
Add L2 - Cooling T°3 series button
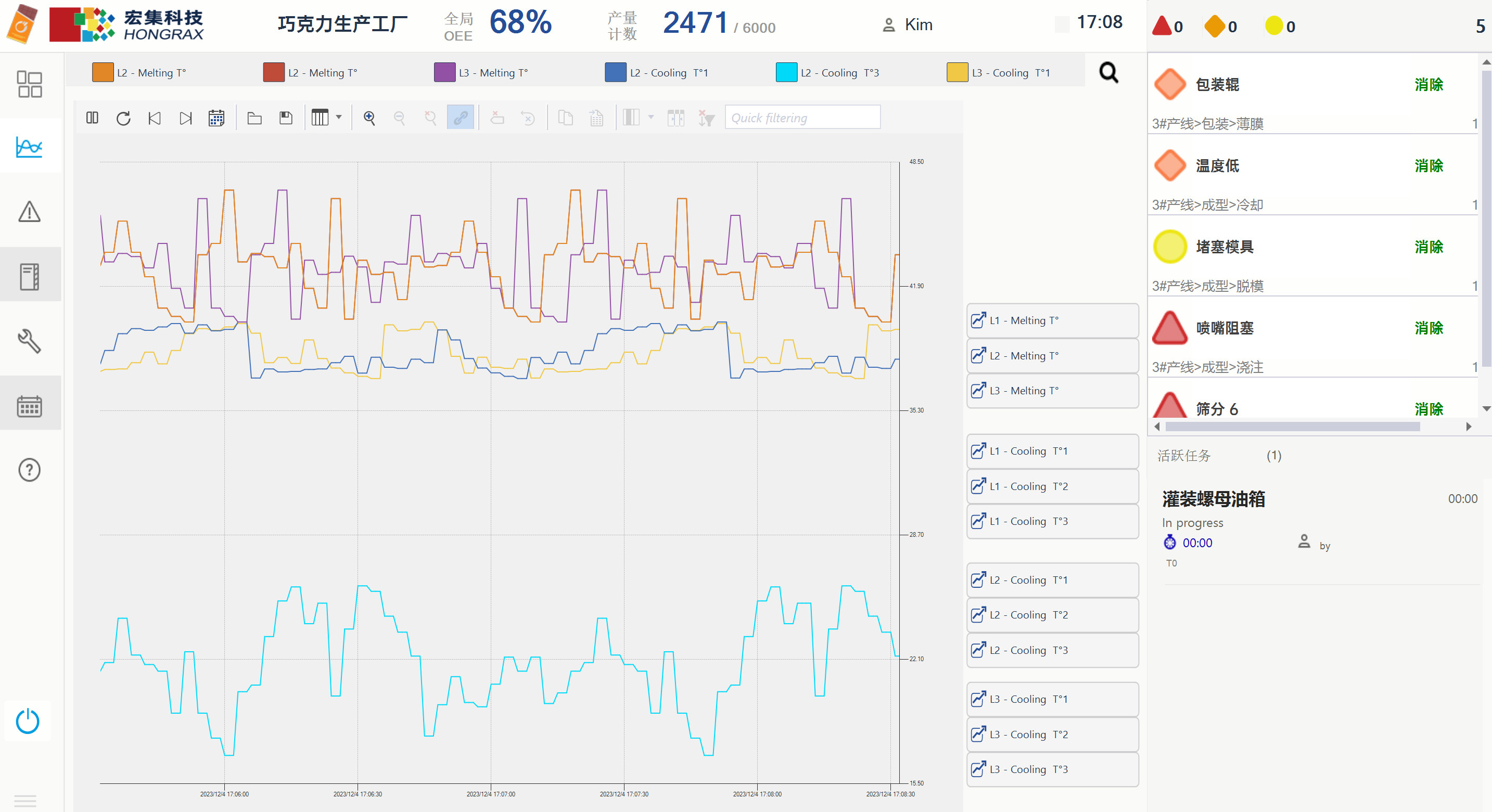[x=1052, y=650]
